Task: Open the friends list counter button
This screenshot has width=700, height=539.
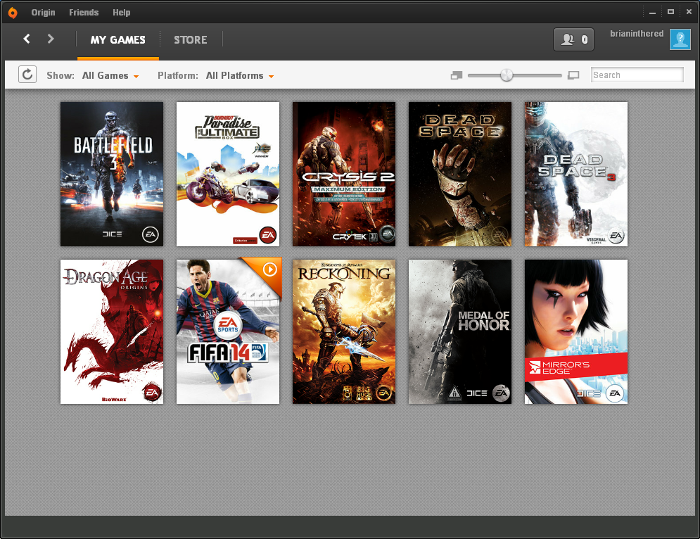Action: coord(574,40)
